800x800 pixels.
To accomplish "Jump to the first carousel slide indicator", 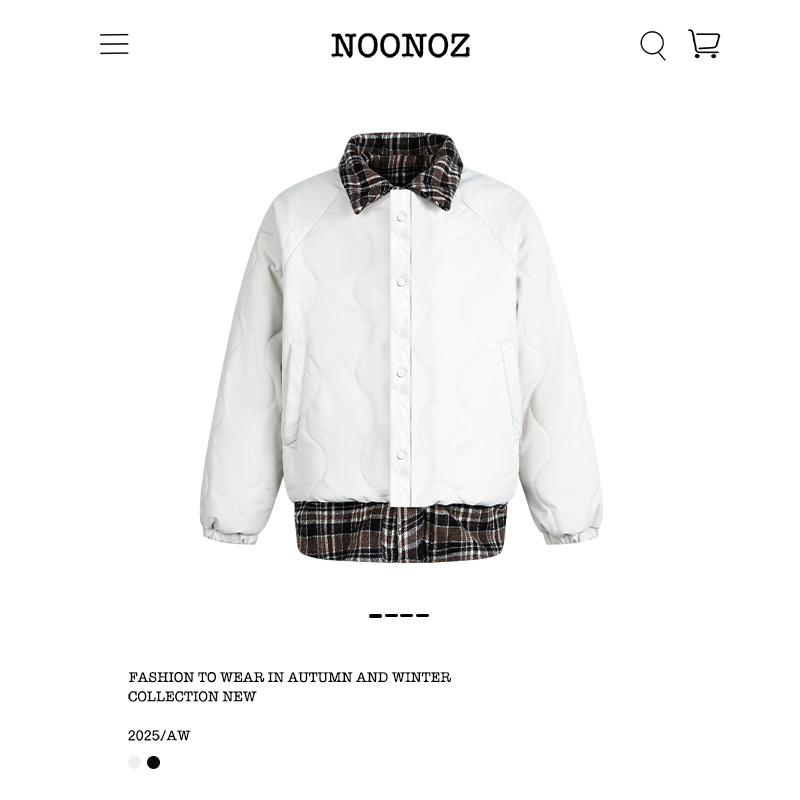I will pos(376,616).
